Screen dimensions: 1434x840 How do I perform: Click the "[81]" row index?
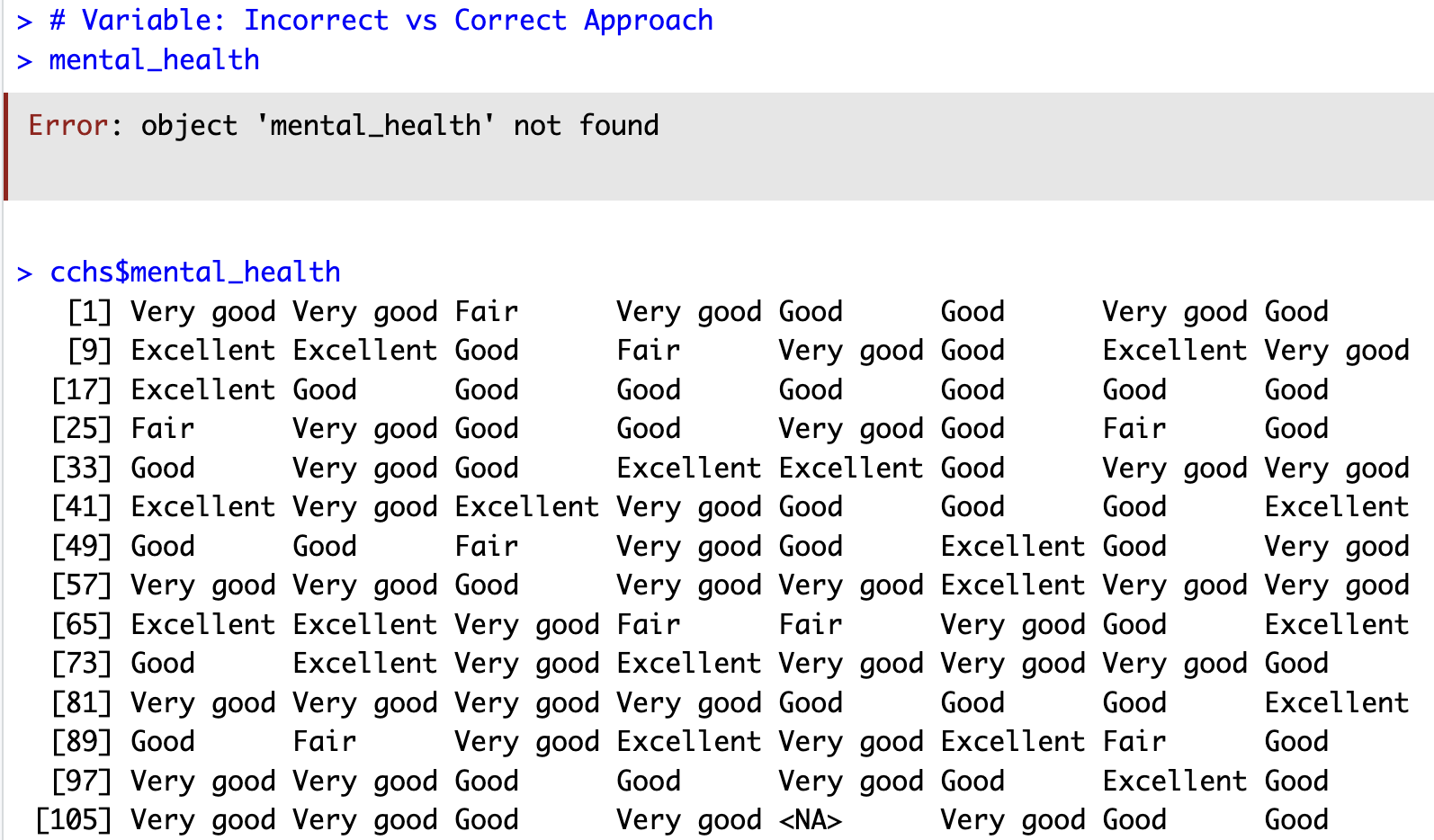coord(82,703)
